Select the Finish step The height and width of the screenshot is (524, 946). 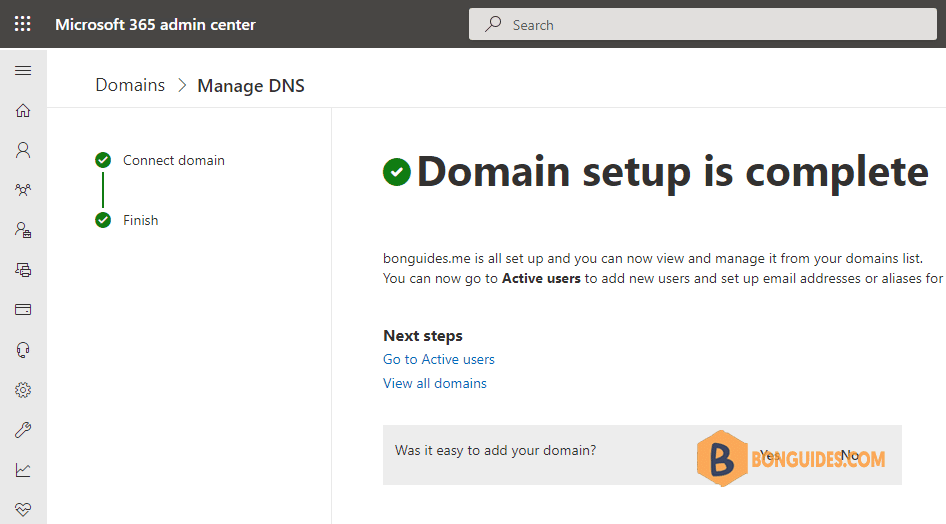[x=141, y=220]
